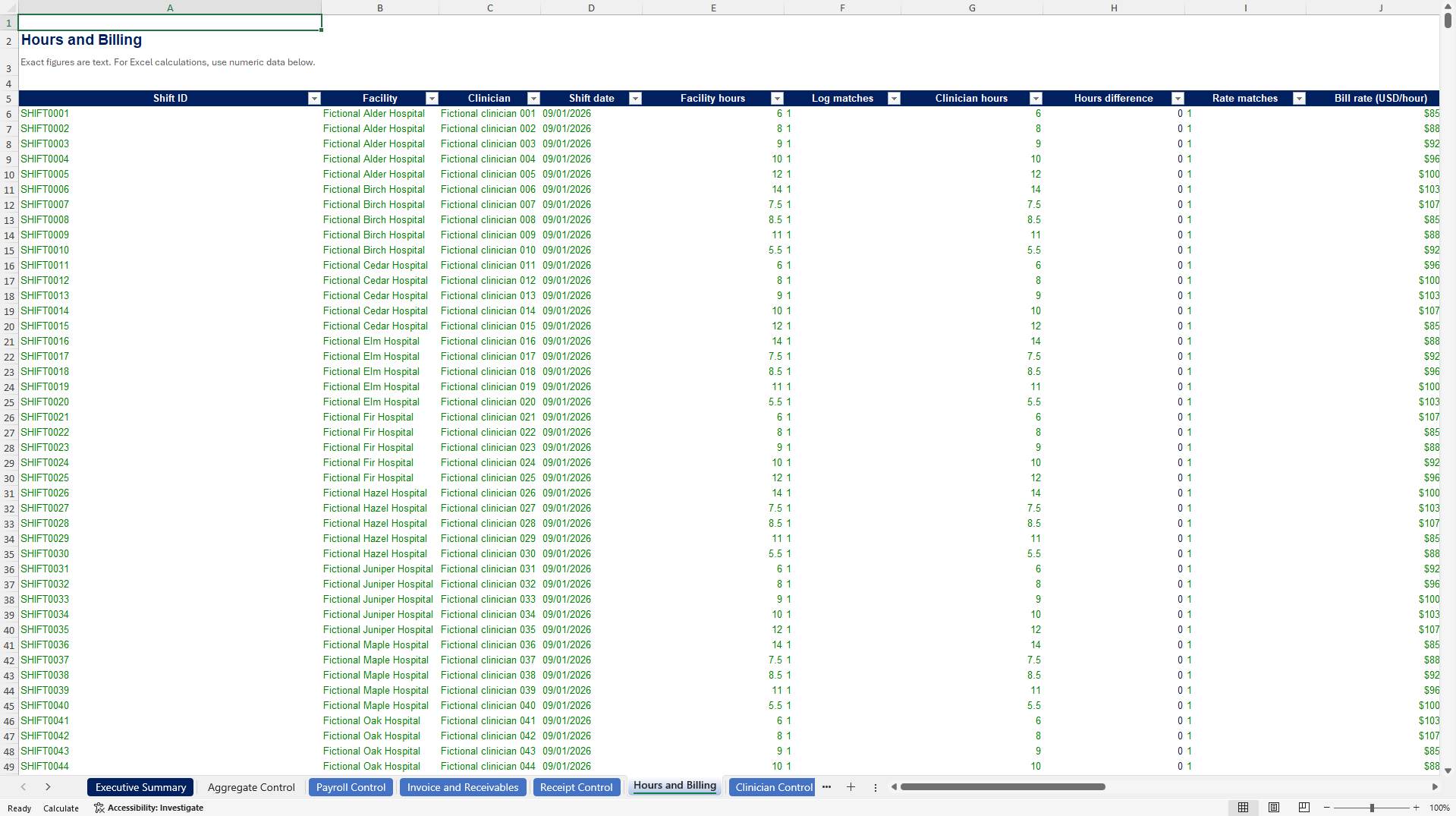Switch to the Aggregate Control sheet

click(x=251, y=787)
